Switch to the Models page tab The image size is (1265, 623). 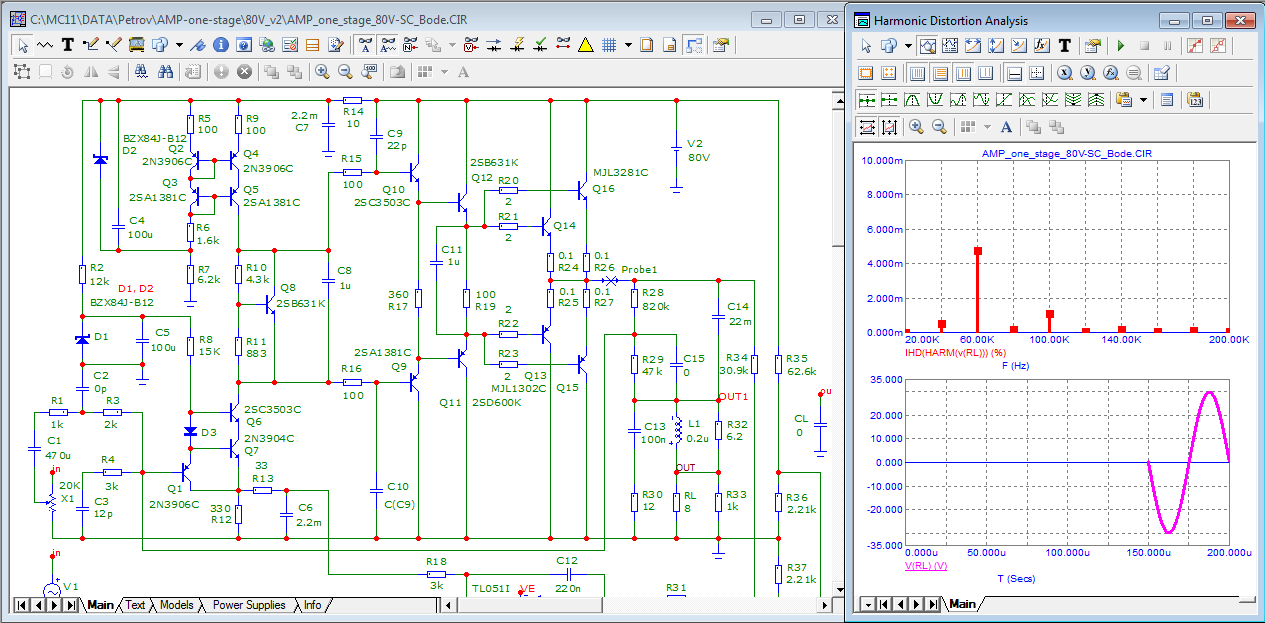[x=176, y=605]
